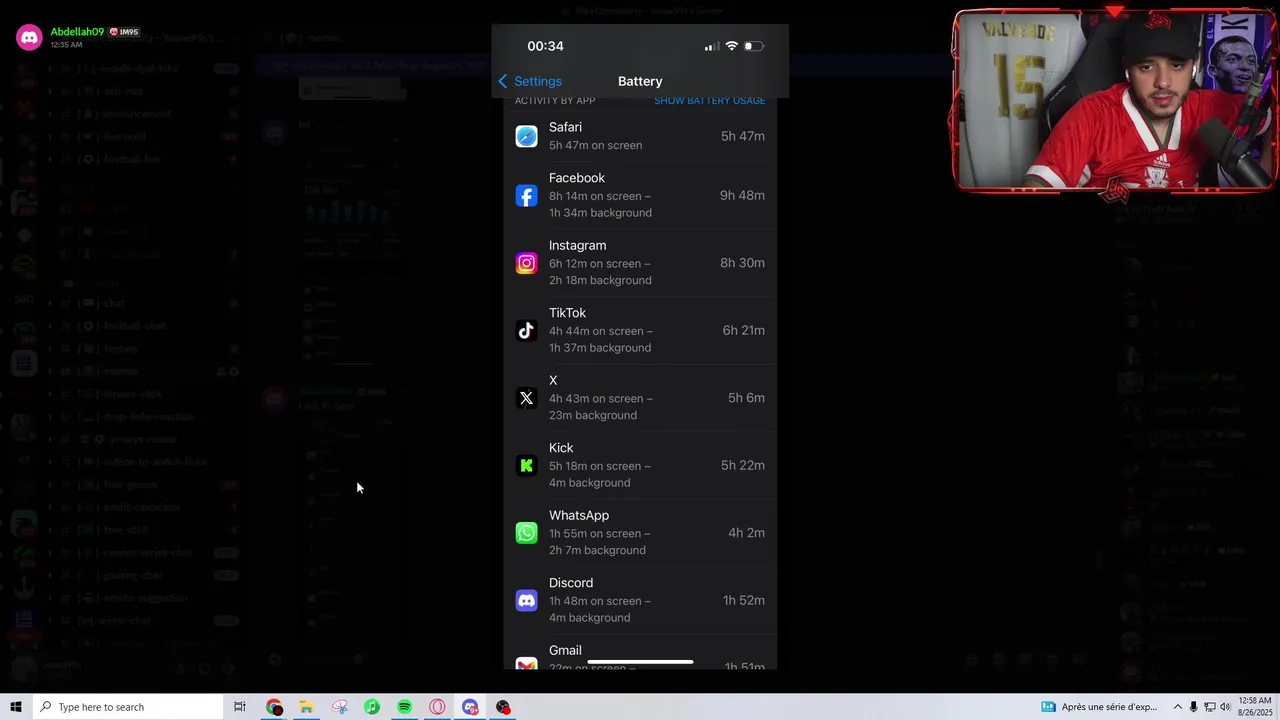Open Spotify from taskbar
This screenshot has height=720, width=1280.
[404, 707]
